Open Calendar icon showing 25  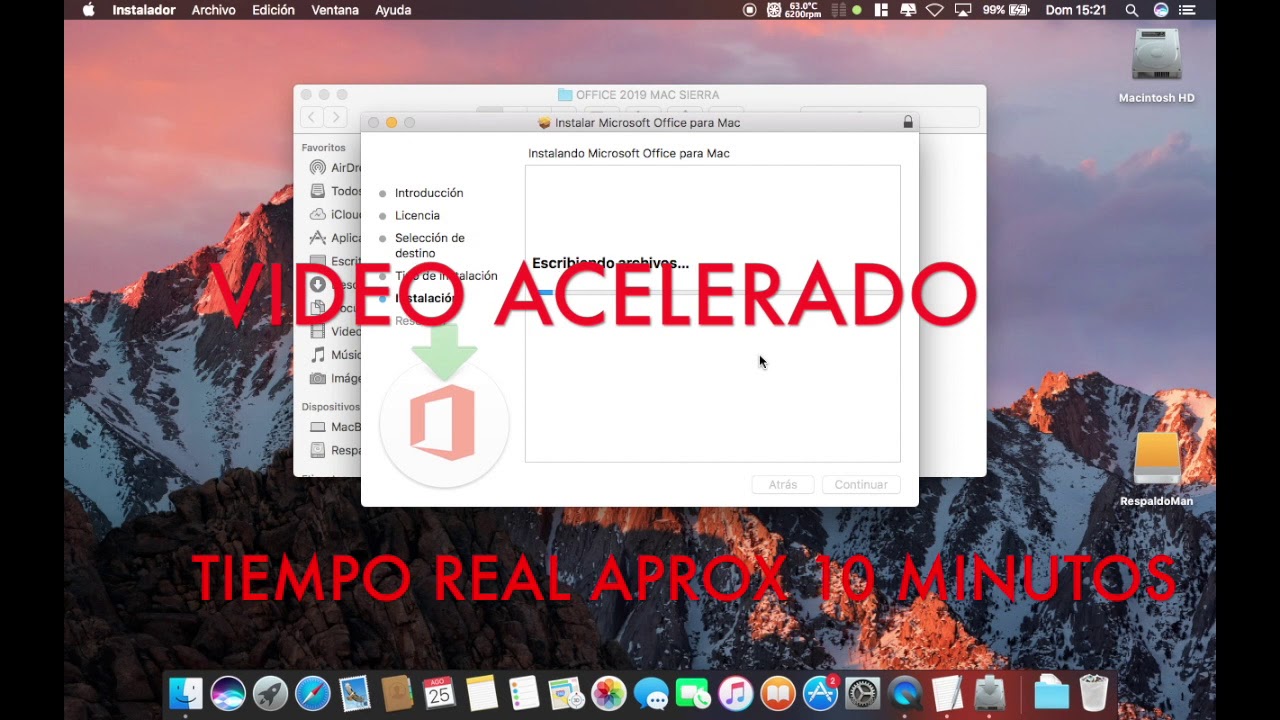point(439,693)
